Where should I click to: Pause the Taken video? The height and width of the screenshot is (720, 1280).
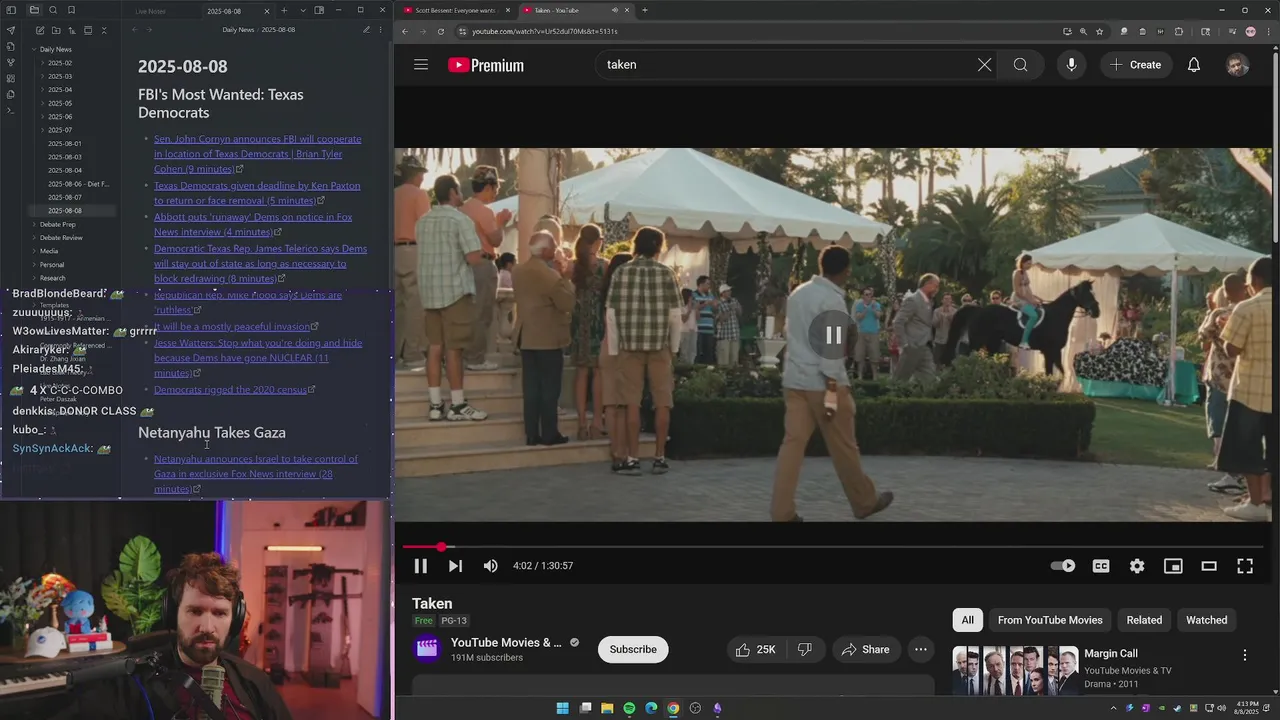pos(420,566)
